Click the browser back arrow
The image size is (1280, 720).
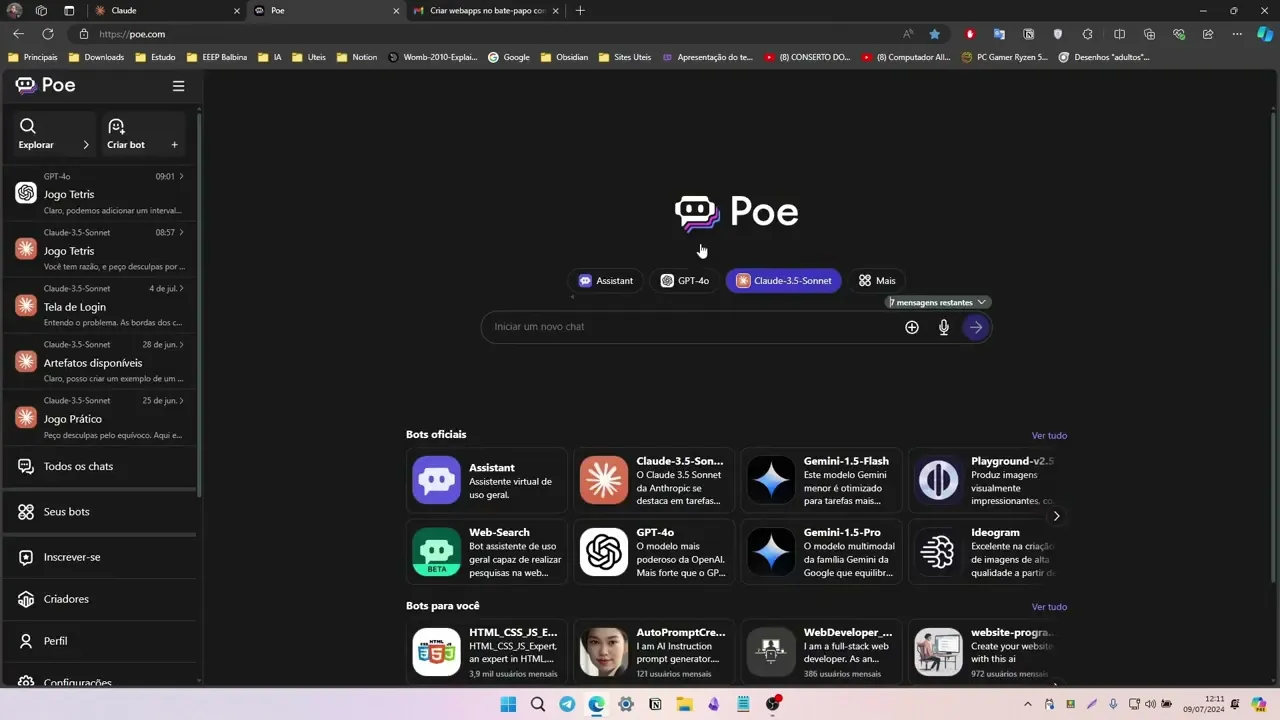coord(18,34)
